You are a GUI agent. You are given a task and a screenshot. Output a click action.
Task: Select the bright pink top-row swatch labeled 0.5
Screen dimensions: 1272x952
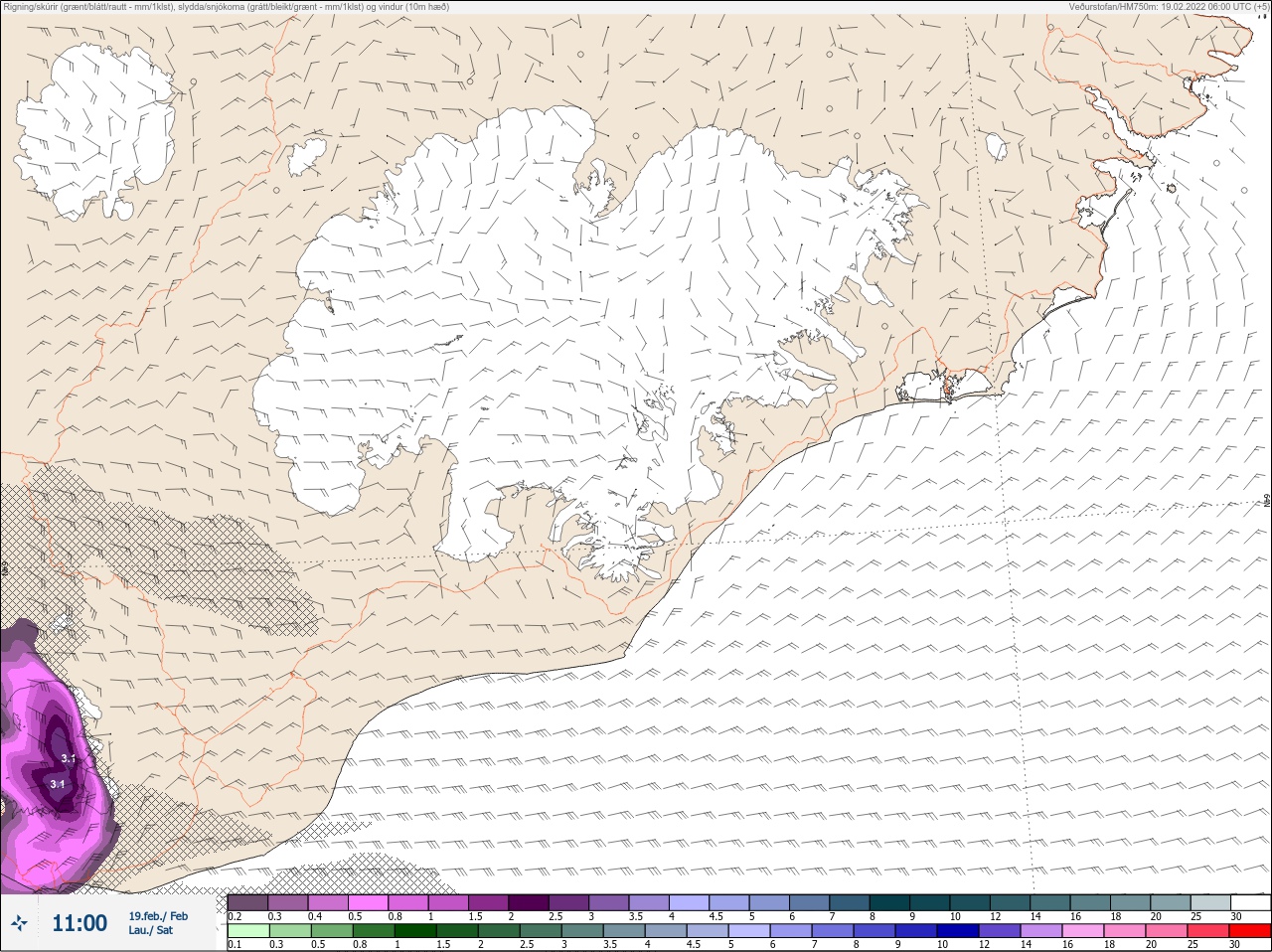coord(368,902)
